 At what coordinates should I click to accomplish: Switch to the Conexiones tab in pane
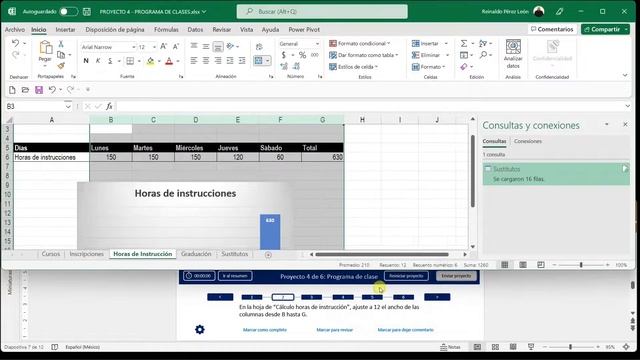[528, 141]
